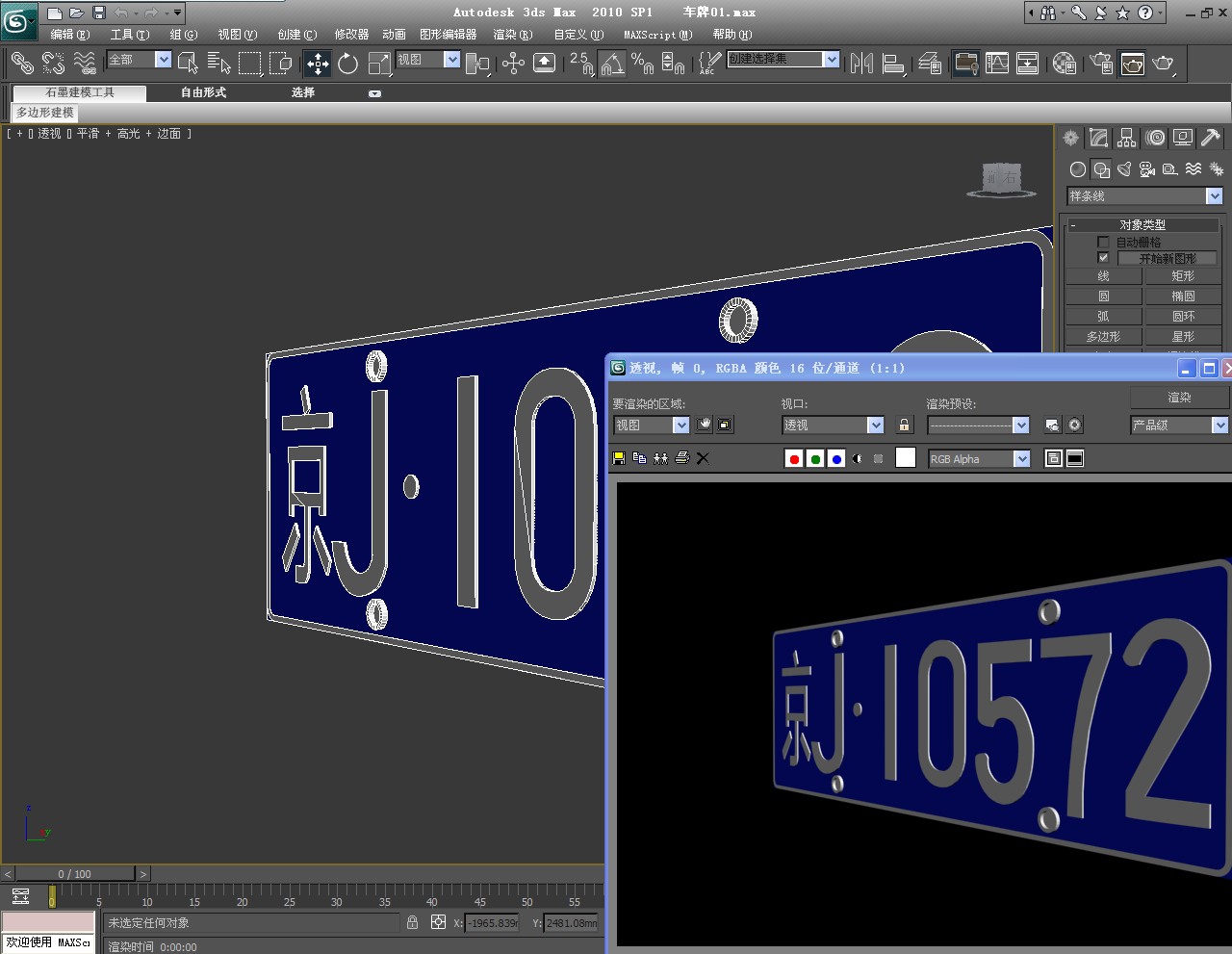Screen dimensions: 1232x954
Task: Click the 渲染 button in render window
Action: click(1179, 397)
